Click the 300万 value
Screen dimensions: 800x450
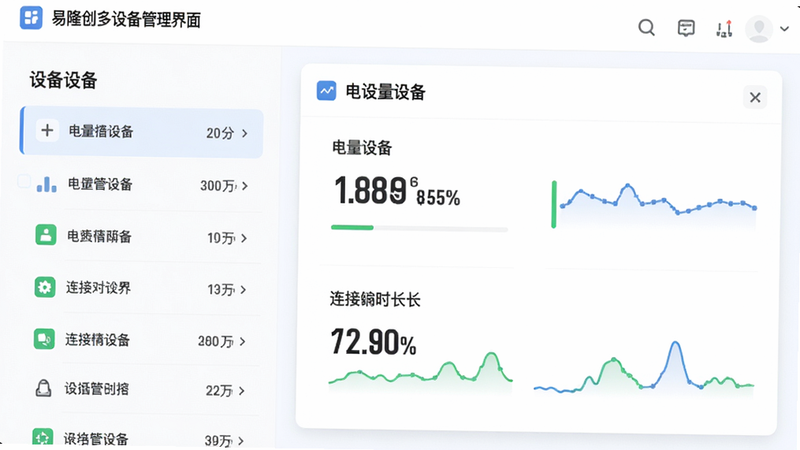(x=218, y=186)
